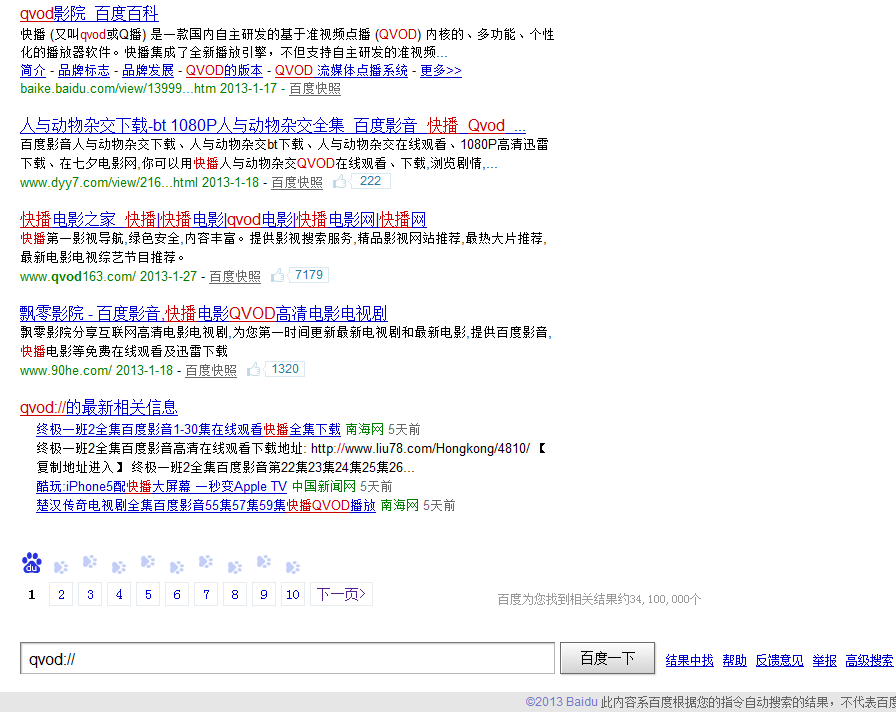This screenshot has width=896, height=712.
Task: Open qvod://的最新相关信息 heading link
Action: pos(99,407)
